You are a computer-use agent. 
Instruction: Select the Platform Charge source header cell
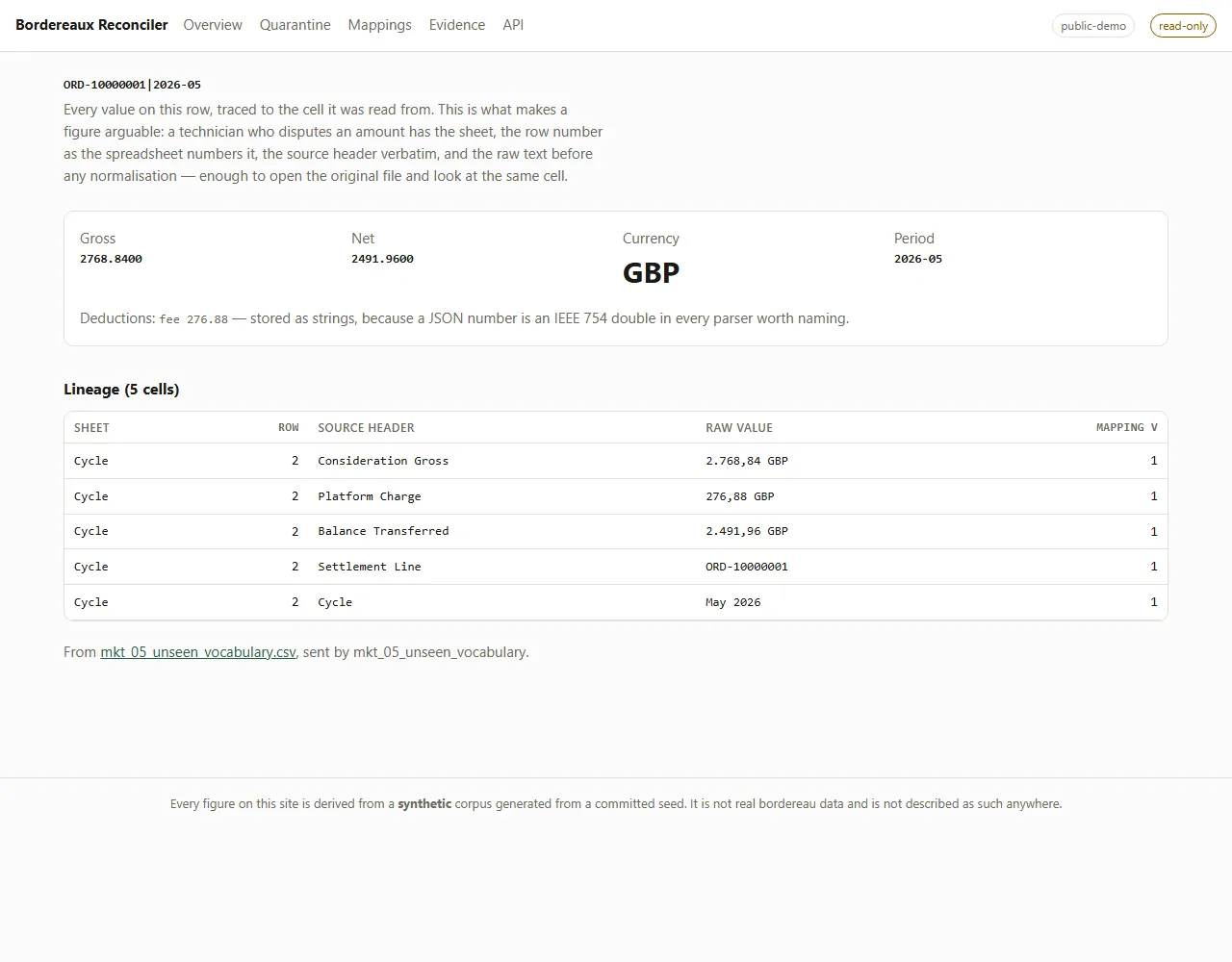tap(370, 496)
